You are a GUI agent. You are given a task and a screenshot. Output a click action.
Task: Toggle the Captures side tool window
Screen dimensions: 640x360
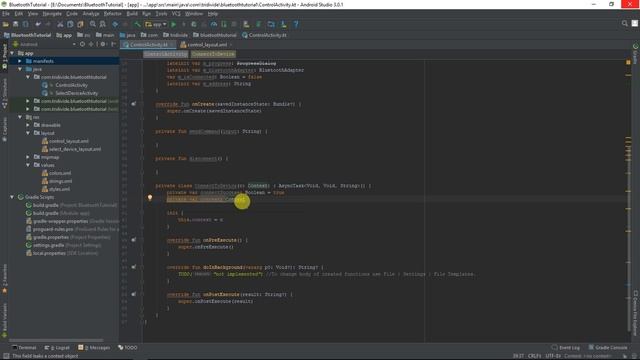point(4,129)
